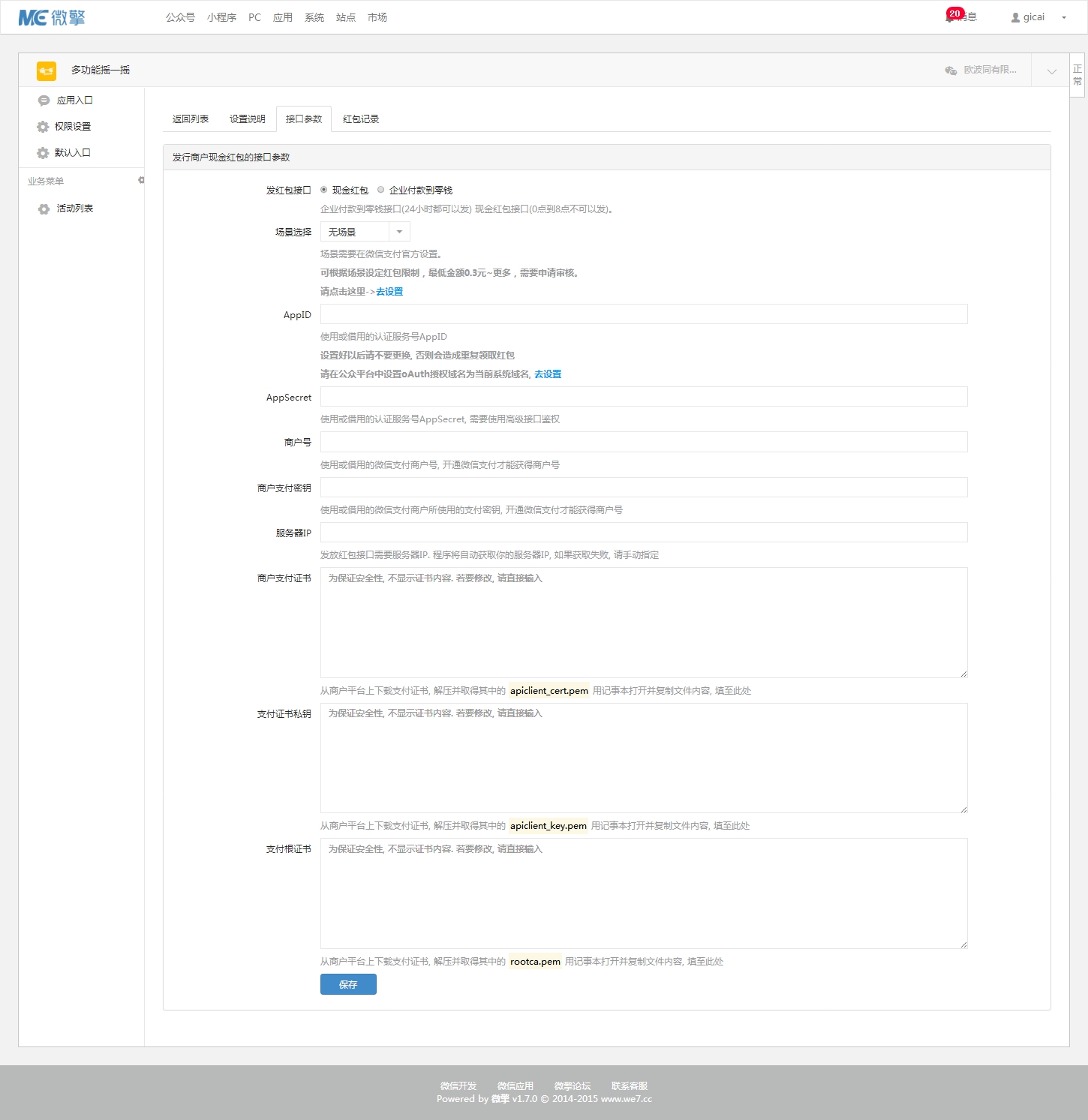Click the 微擎 logo

tap(52, 17)
